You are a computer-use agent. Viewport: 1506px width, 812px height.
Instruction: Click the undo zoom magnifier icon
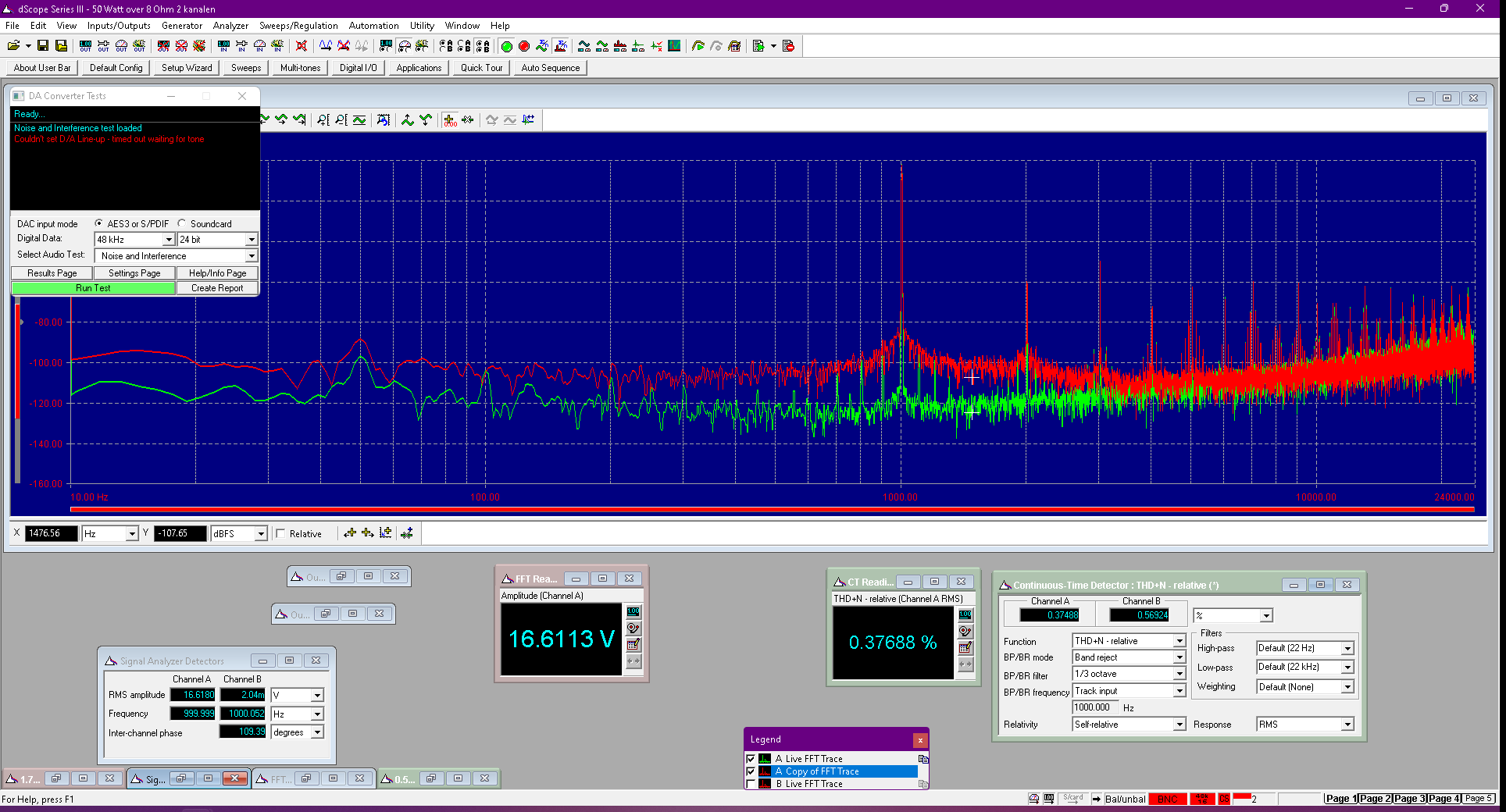click(x=384, y=119)
